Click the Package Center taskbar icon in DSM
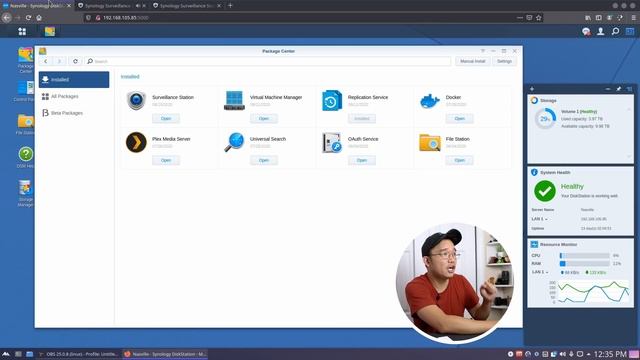Image resolution: width=640 pixels, height=360 pixels. 50,31
